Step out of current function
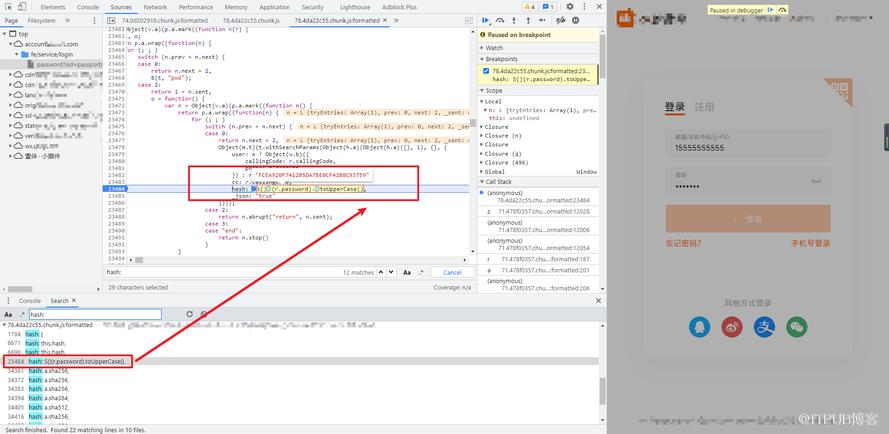 pos(528,20)
